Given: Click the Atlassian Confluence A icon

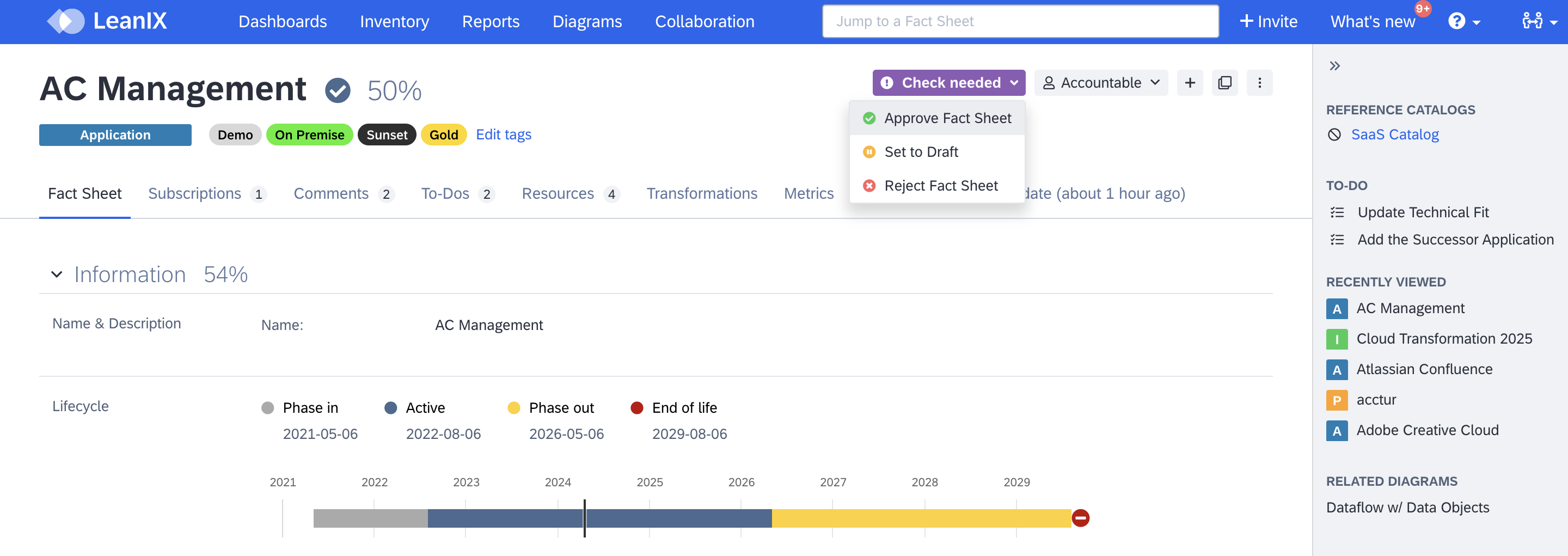Looking at the screenshot, I should click(1337, 370).
